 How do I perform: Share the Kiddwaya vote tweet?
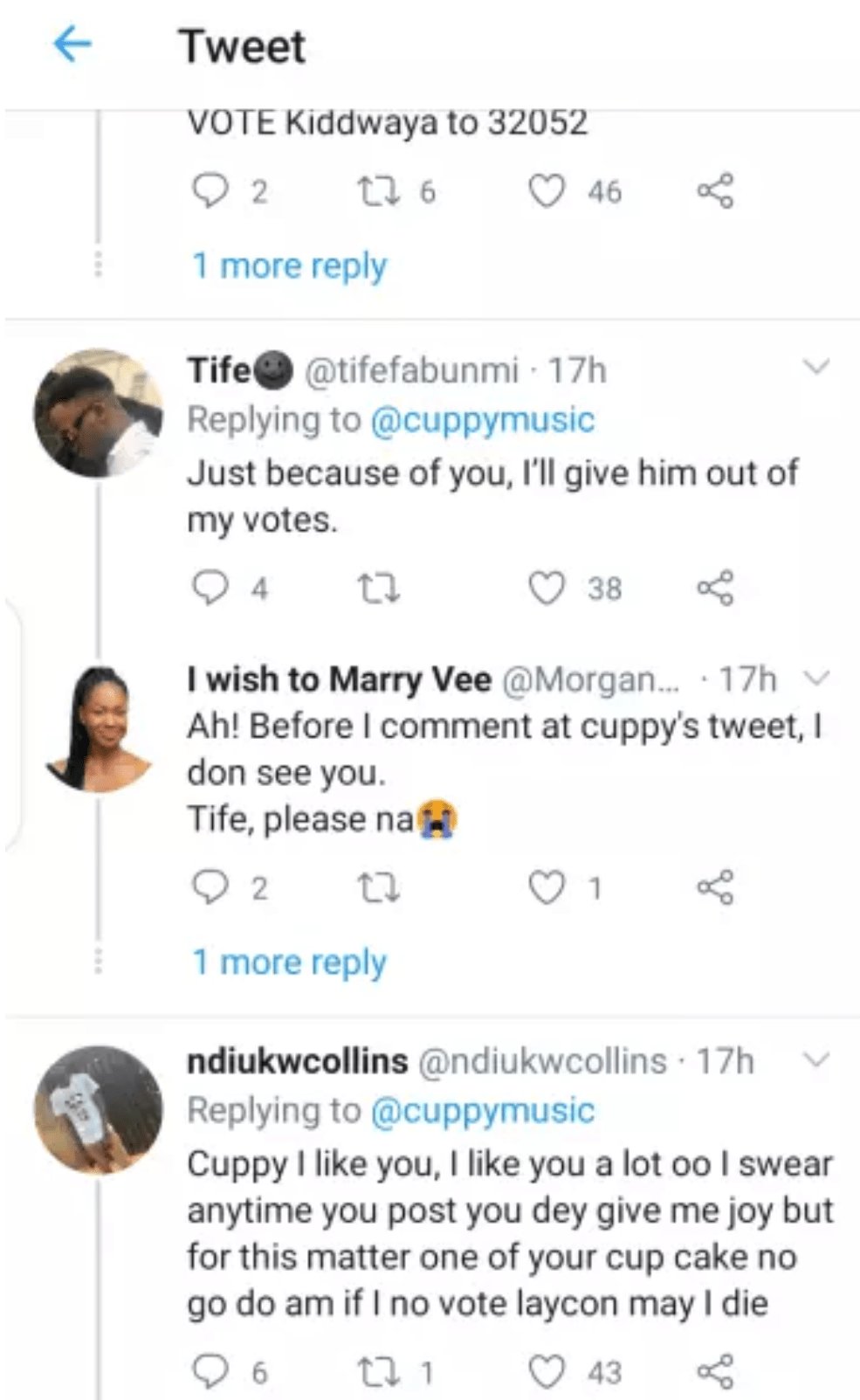pos(715,190)
